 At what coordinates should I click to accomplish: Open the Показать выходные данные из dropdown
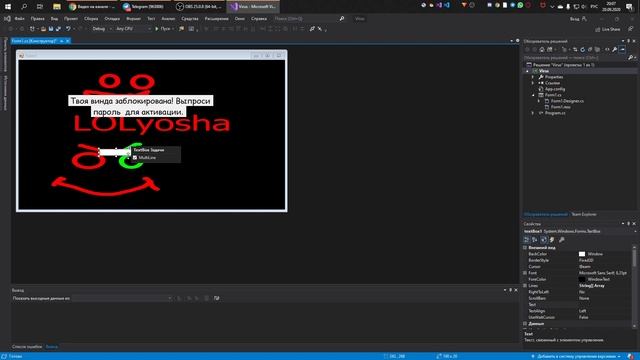[x=122, y=298]
